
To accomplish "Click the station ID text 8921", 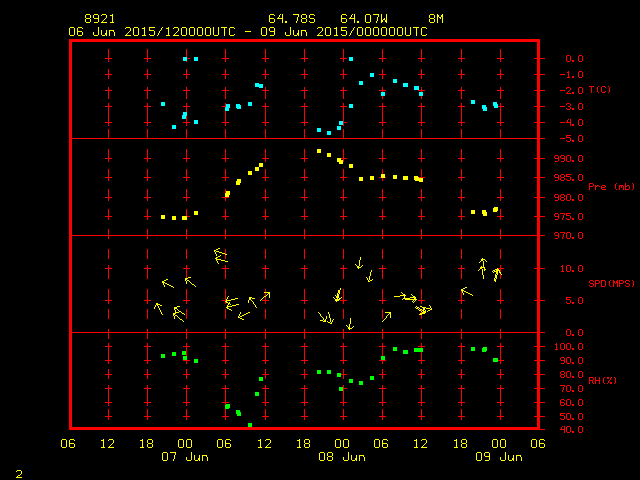I will pyautogui.click(x=100, y=19).
